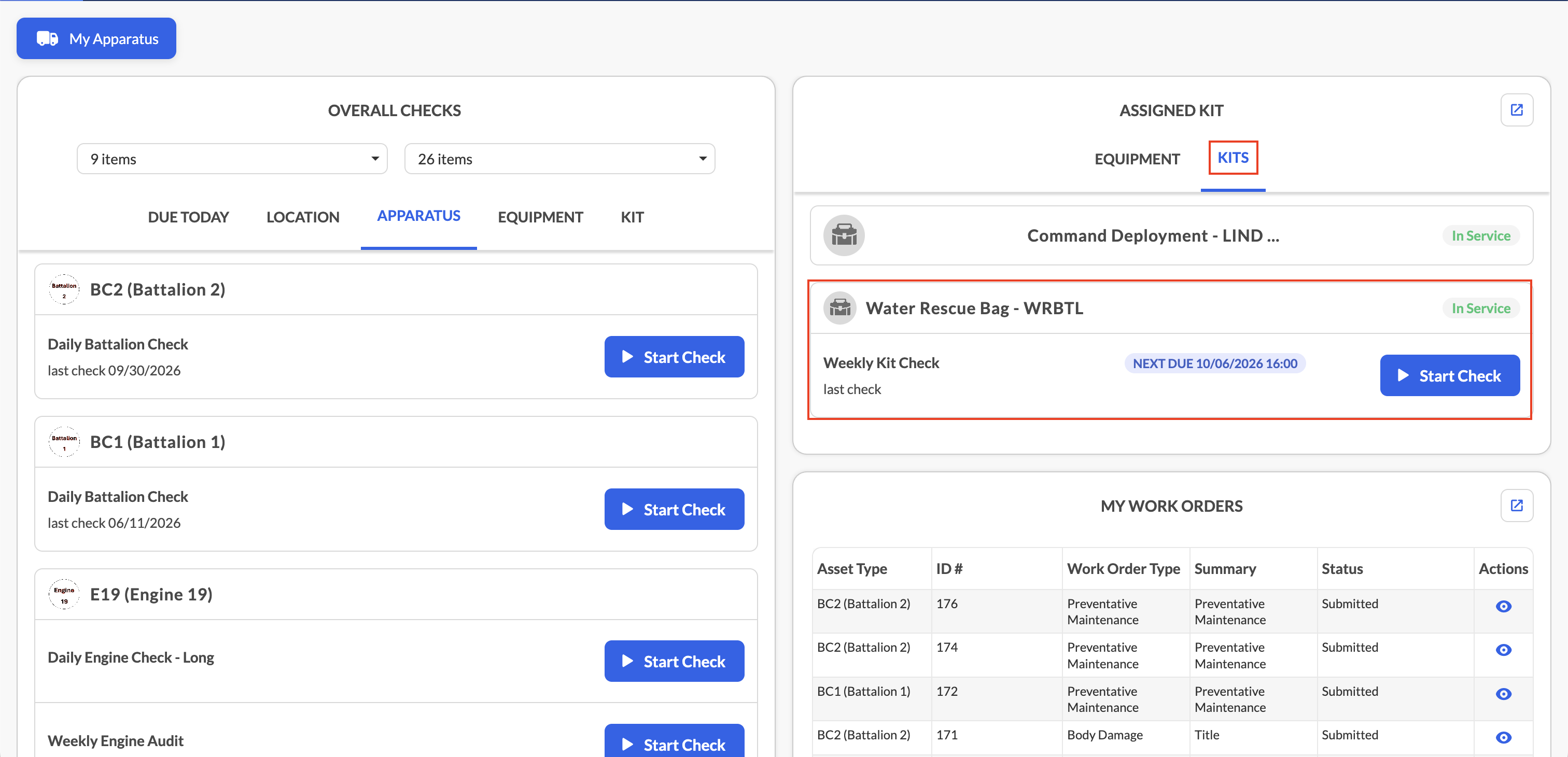Open the 26 items dropdown

pos(559,159)
